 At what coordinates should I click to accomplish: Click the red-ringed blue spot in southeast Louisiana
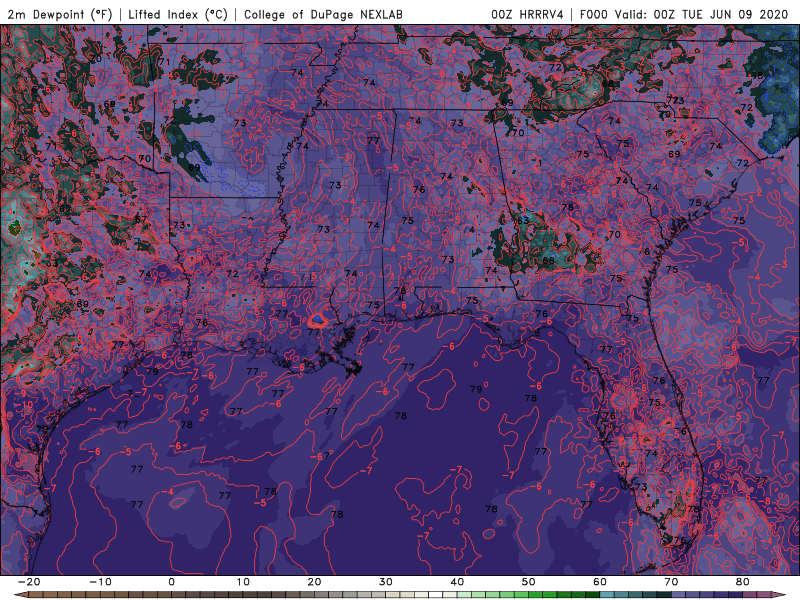(318, 320)
